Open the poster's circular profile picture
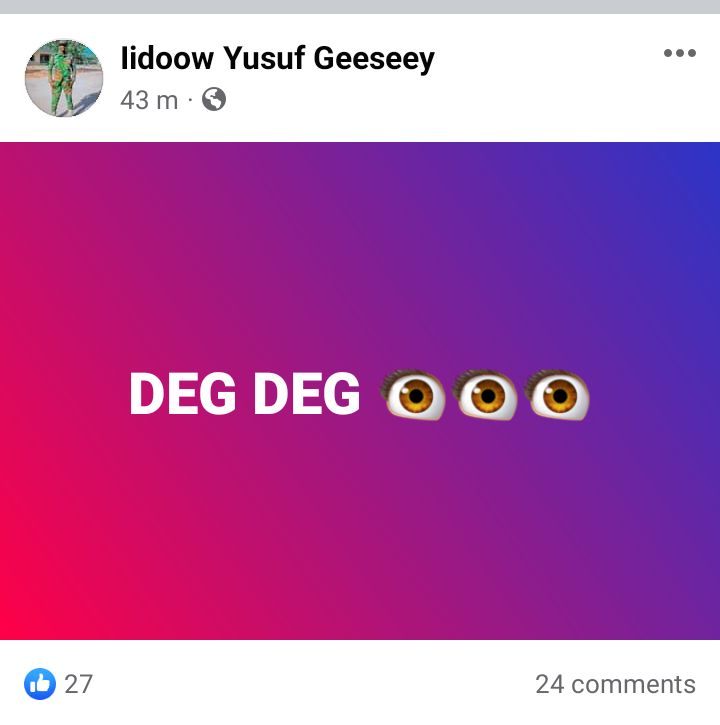720x725 pixels. 64,78
